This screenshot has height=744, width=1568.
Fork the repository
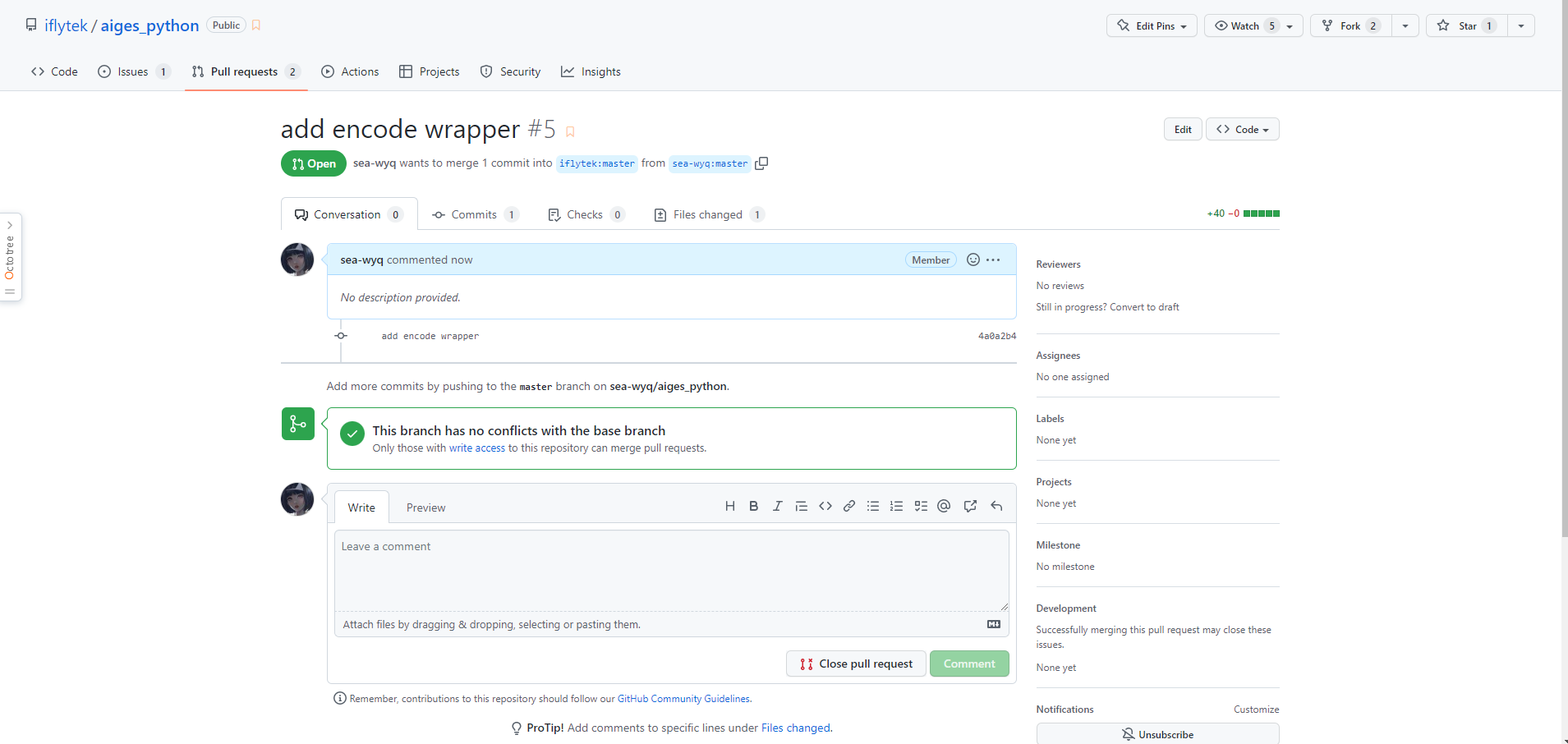(x=1351, y=25)
